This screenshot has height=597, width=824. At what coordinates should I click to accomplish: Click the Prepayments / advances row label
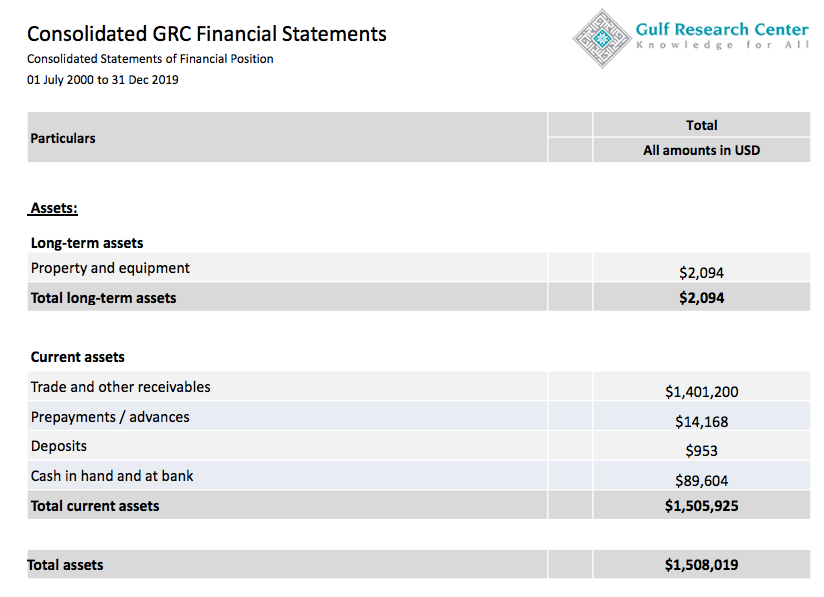110,417
